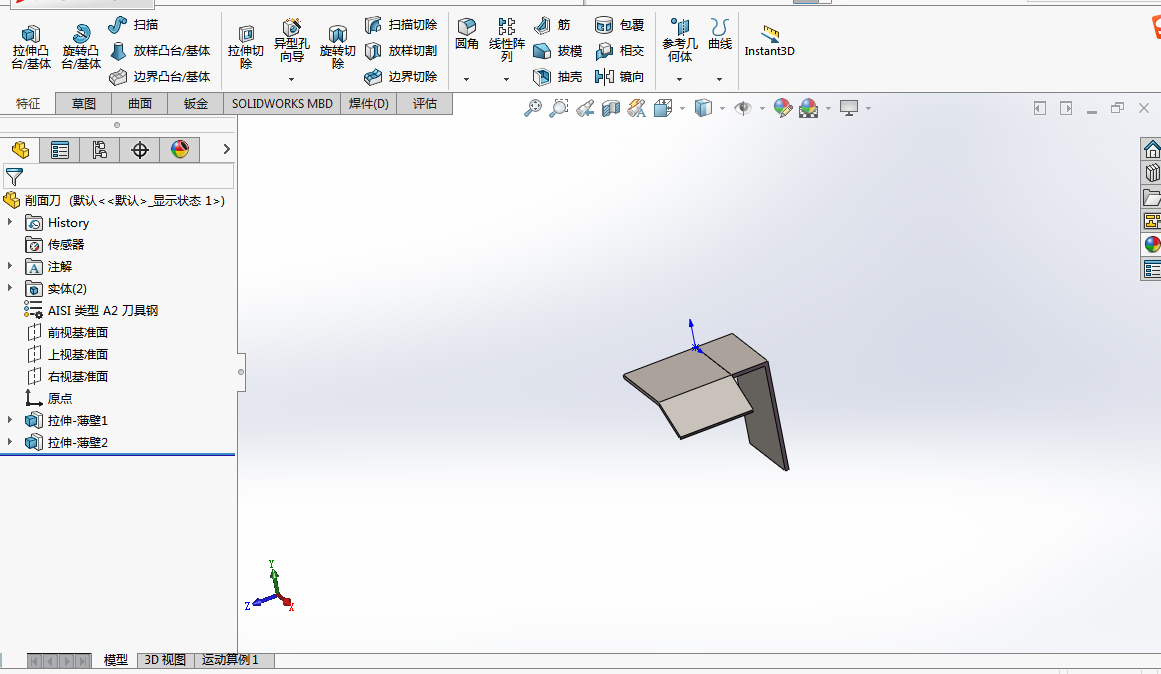Expand the 注解 annotations folder
The width and height of the screenshot is (1161, 674).
point(10,266)
